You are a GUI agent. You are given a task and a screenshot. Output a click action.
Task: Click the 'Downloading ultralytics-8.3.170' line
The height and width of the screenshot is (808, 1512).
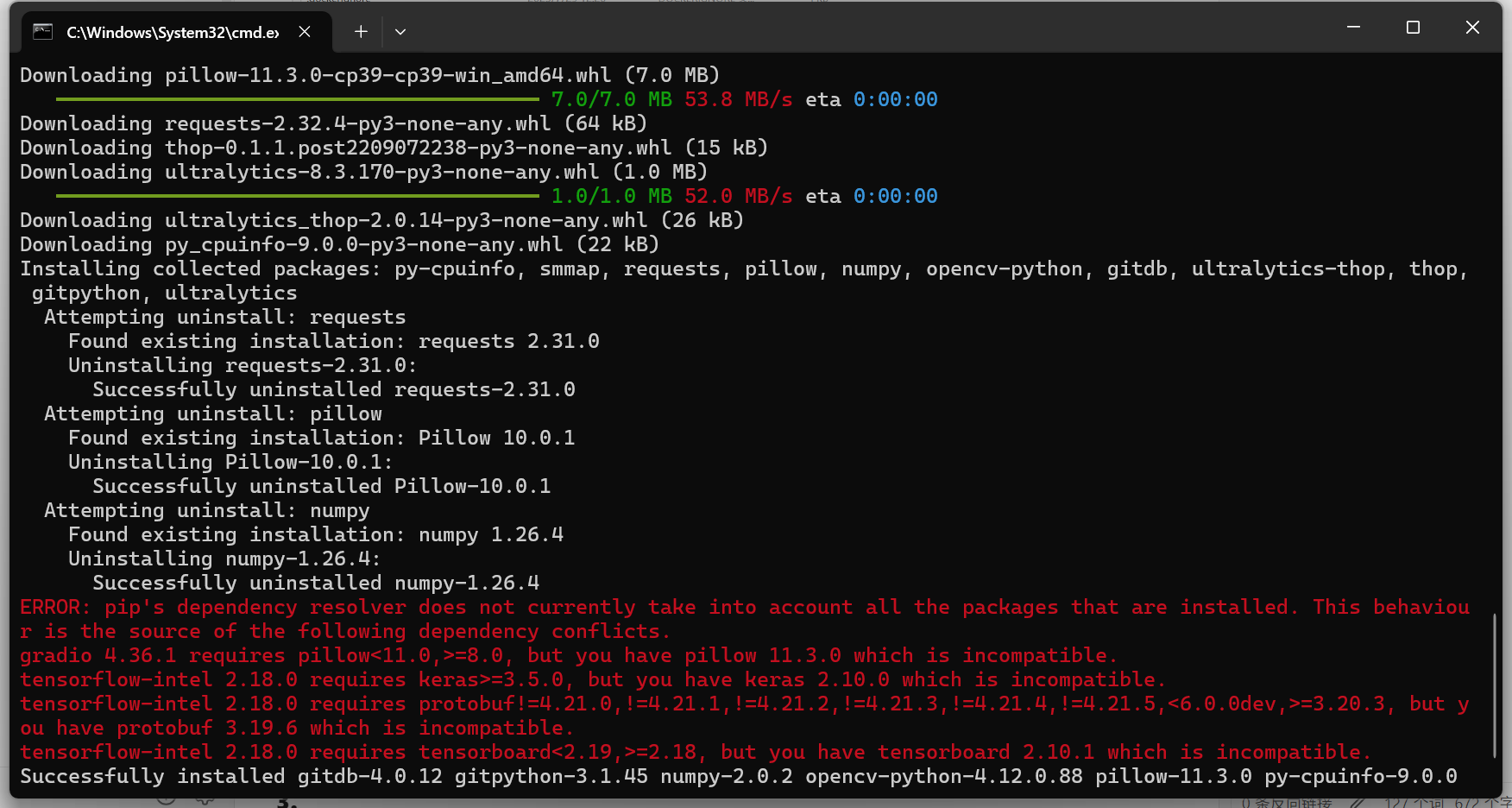[364, 172]
